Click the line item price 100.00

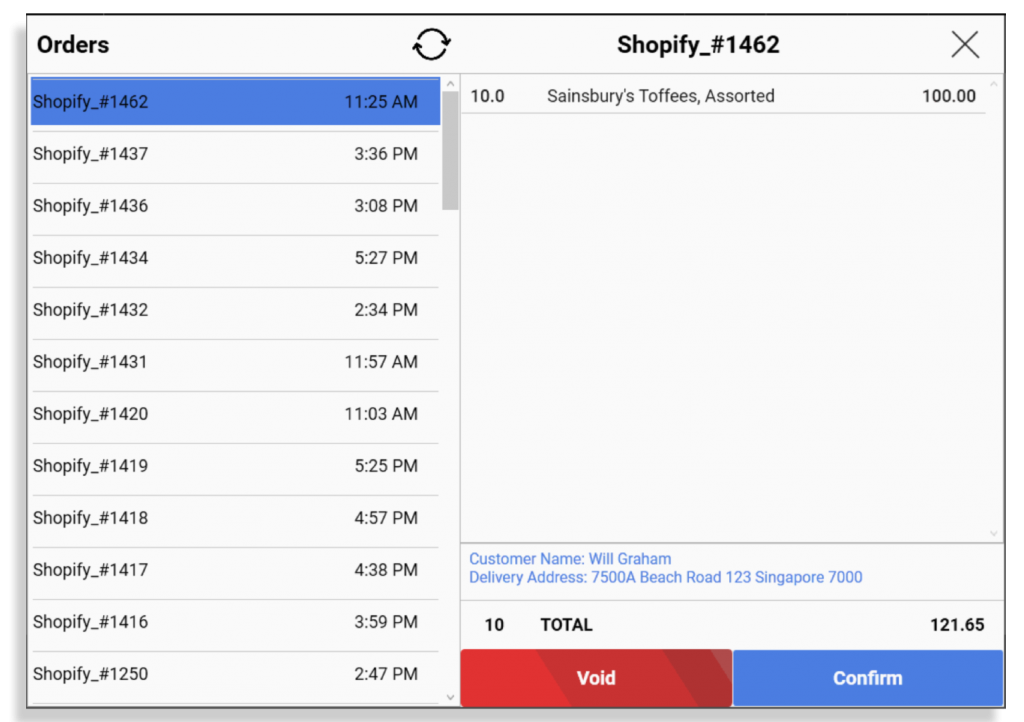click(949, 96)
